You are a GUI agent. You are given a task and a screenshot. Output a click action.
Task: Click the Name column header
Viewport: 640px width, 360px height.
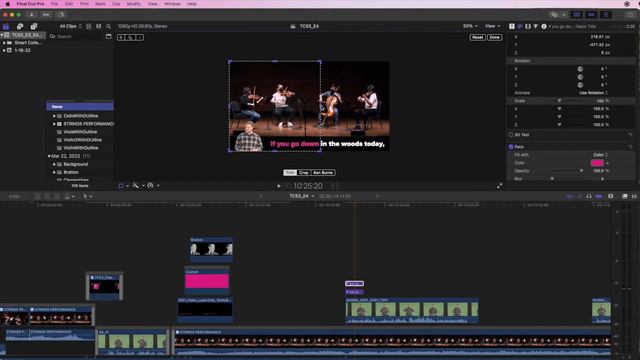[80, 107]
